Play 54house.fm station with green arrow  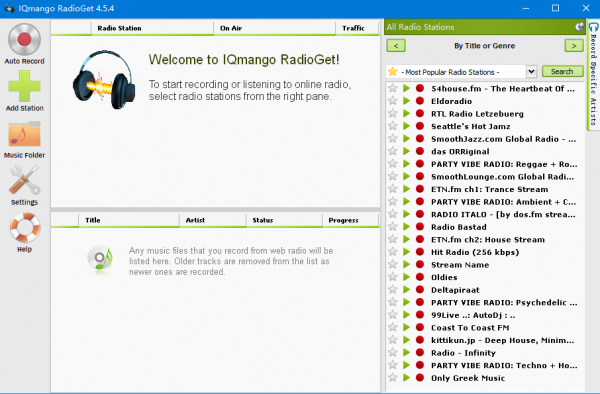point(406,88)
